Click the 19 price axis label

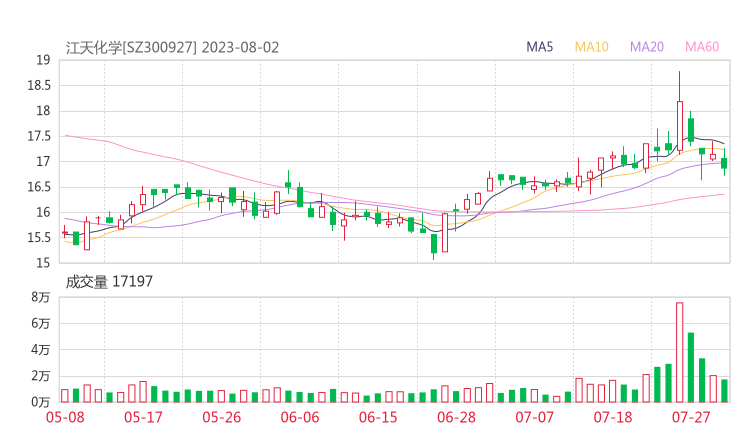(x=43, y=60)
